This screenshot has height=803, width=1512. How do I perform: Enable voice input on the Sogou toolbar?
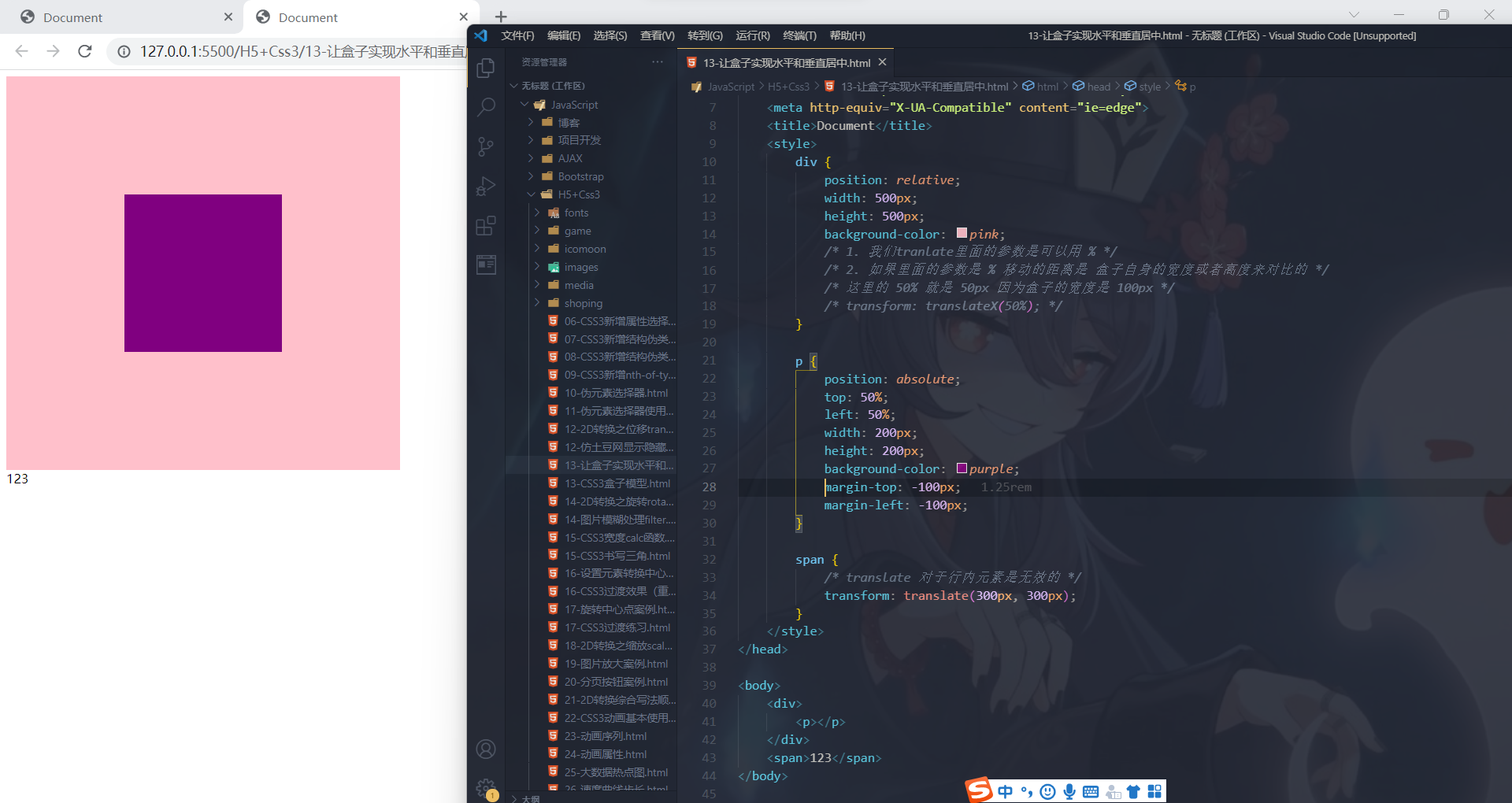1069,791
